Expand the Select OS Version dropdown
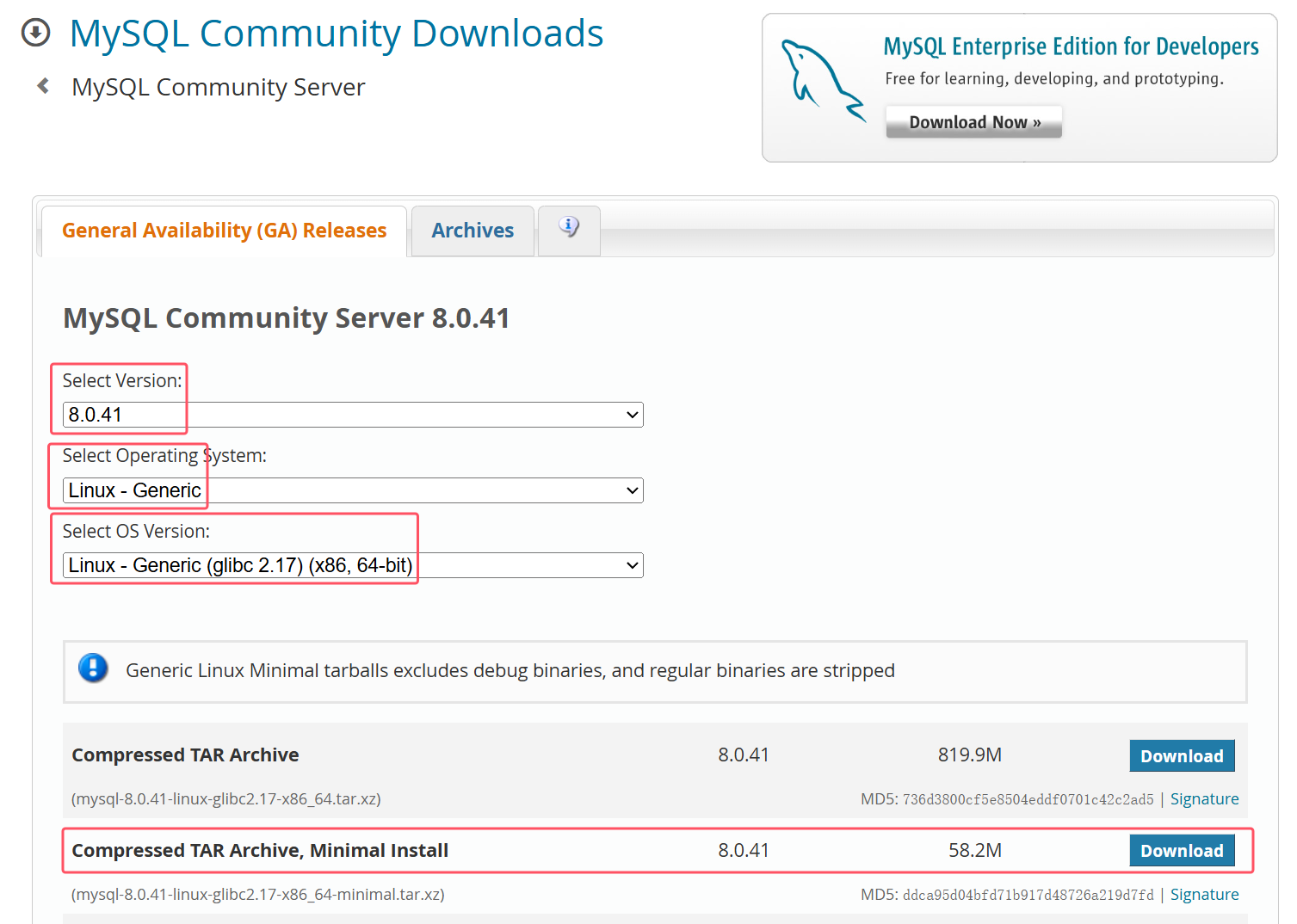 click(353, 565)
